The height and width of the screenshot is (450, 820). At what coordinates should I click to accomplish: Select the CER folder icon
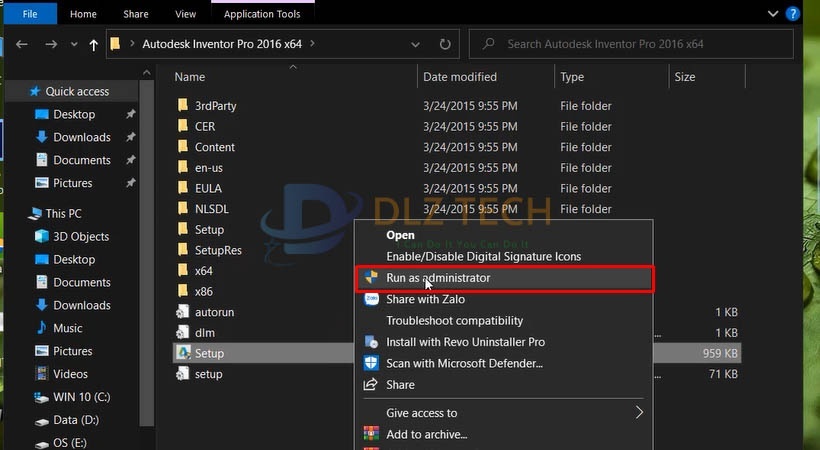point(183,126)
